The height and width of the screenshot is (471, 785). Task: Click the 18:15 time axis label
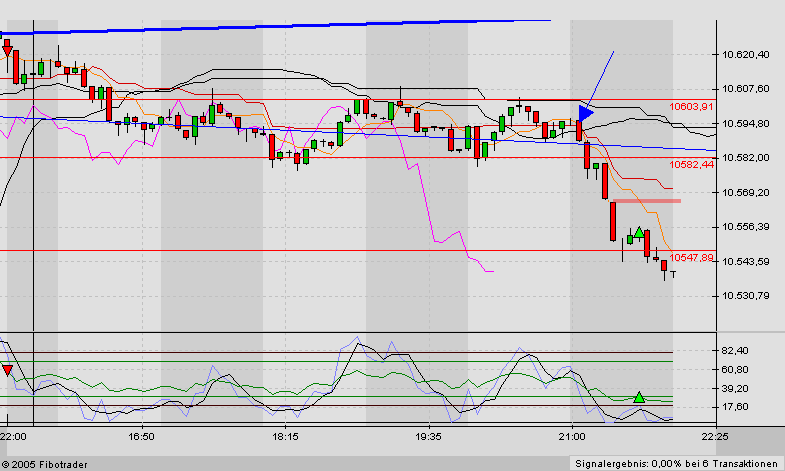(x=285, y=437)
